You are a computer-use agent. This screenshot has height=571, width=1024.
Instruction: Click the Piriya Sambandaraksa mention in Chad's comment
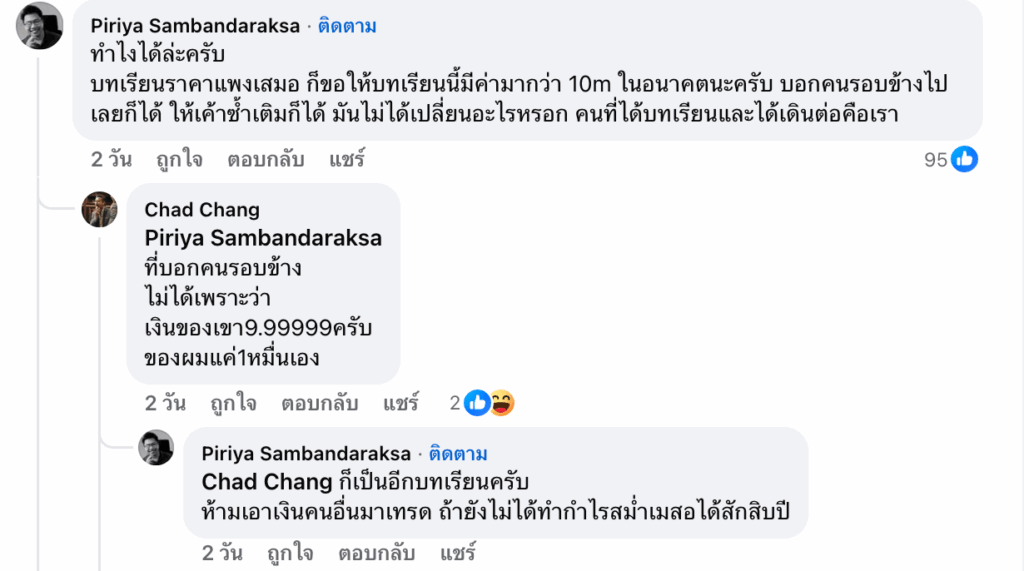(263, 239)
